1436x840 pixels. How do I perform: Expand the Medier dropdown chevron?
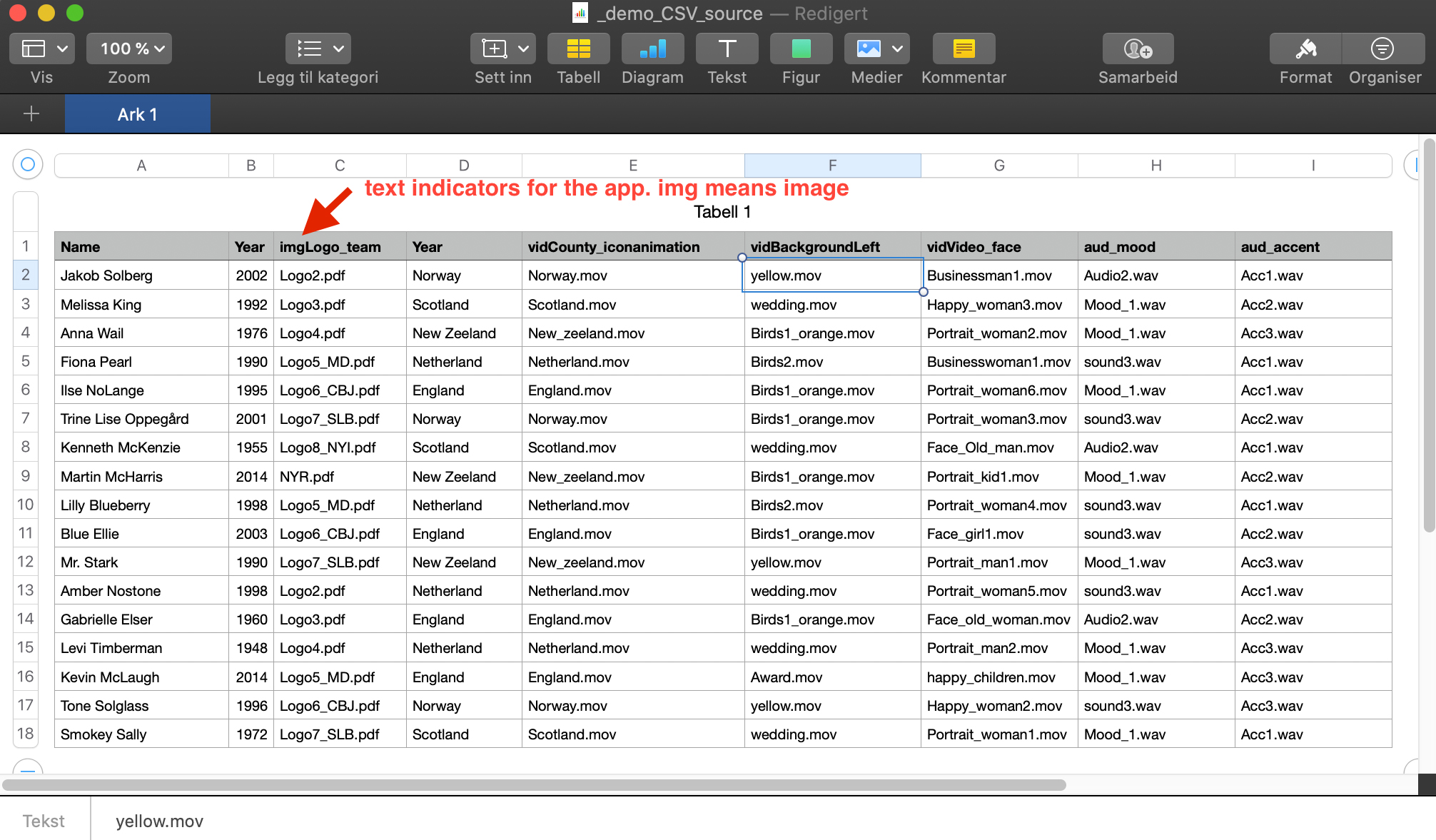[x=898, y=49]
